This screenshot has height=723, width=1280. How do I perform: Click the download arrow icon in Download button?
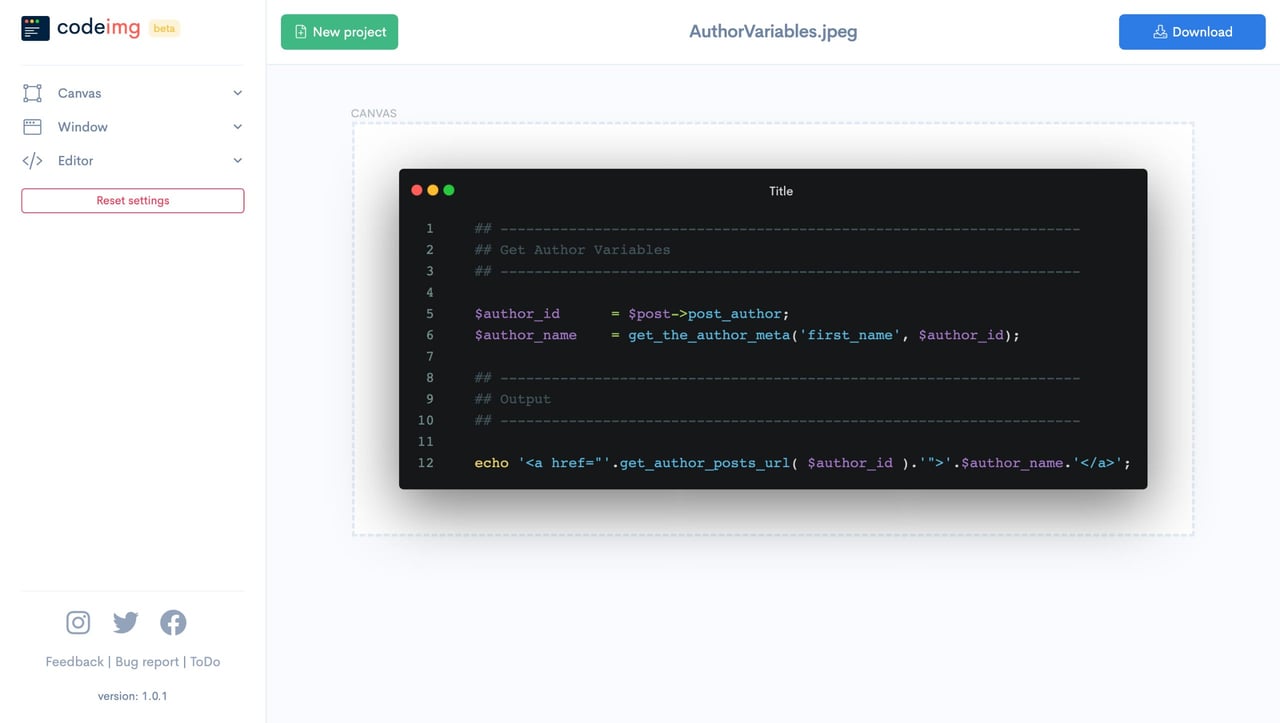tap(1159, 31)
